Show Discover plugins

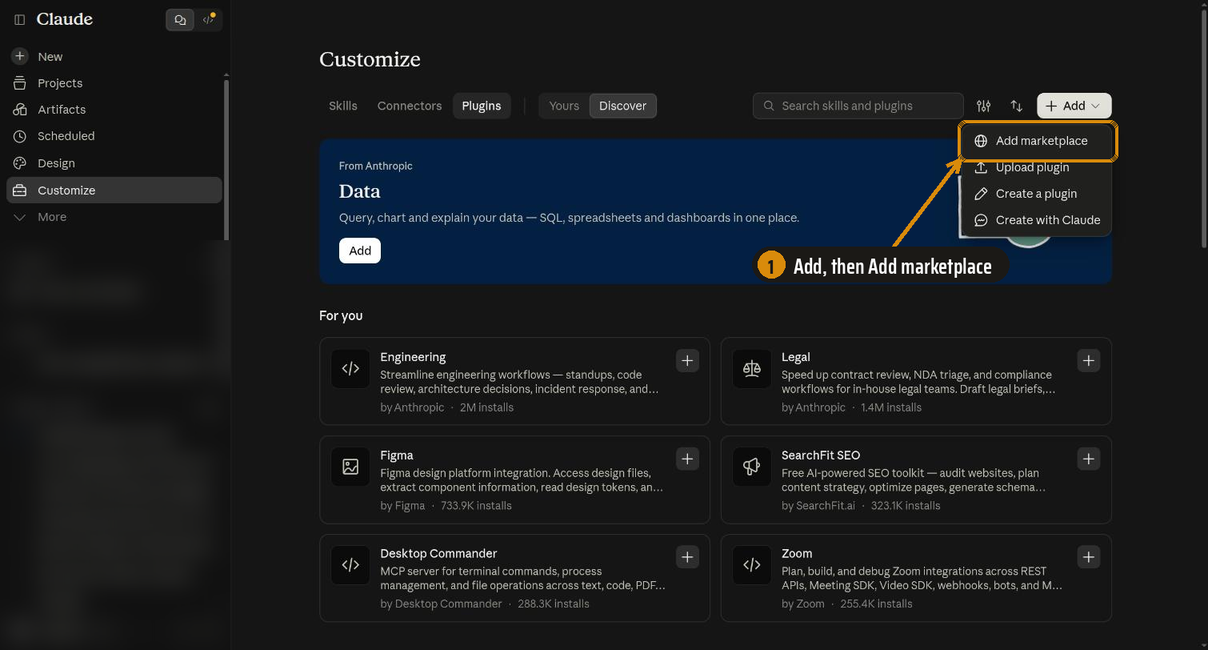click(x=623, y=106)
